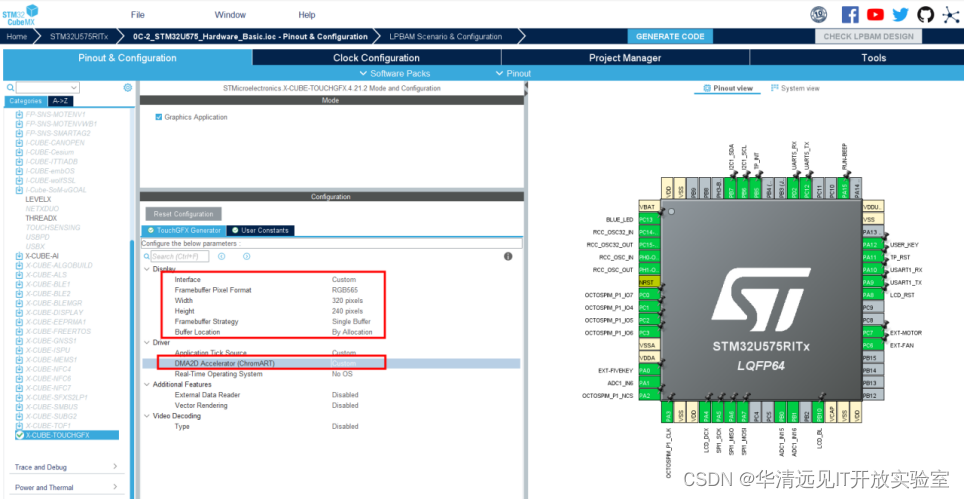Go to next parameter search result
This screenshot has height=499, width=964.
[x=246, y=256]
